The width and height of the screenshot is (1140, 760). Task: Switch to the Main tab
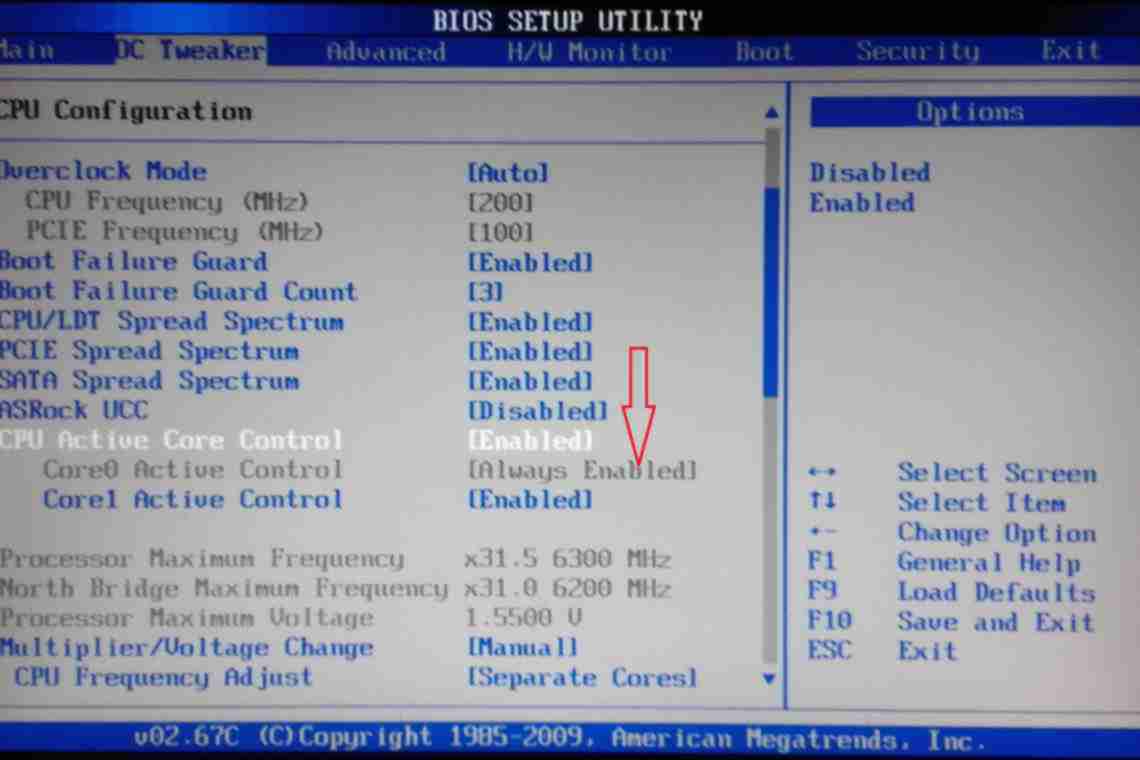(26, 50)
